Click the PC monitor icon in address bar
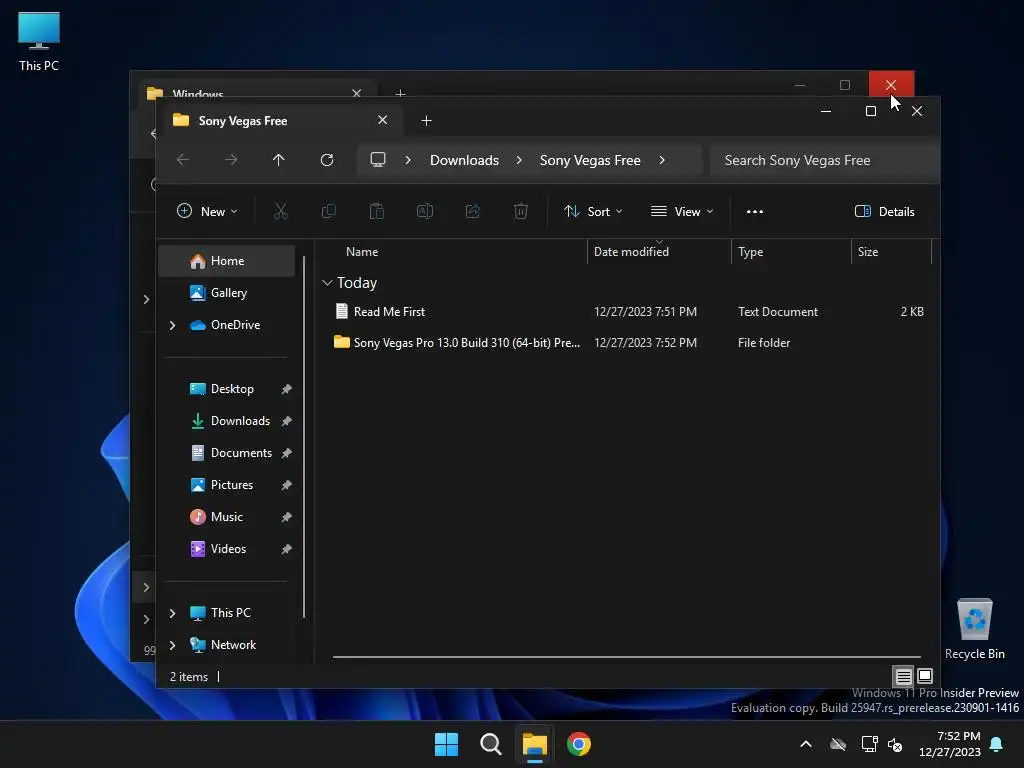 (x=377, y=160)
